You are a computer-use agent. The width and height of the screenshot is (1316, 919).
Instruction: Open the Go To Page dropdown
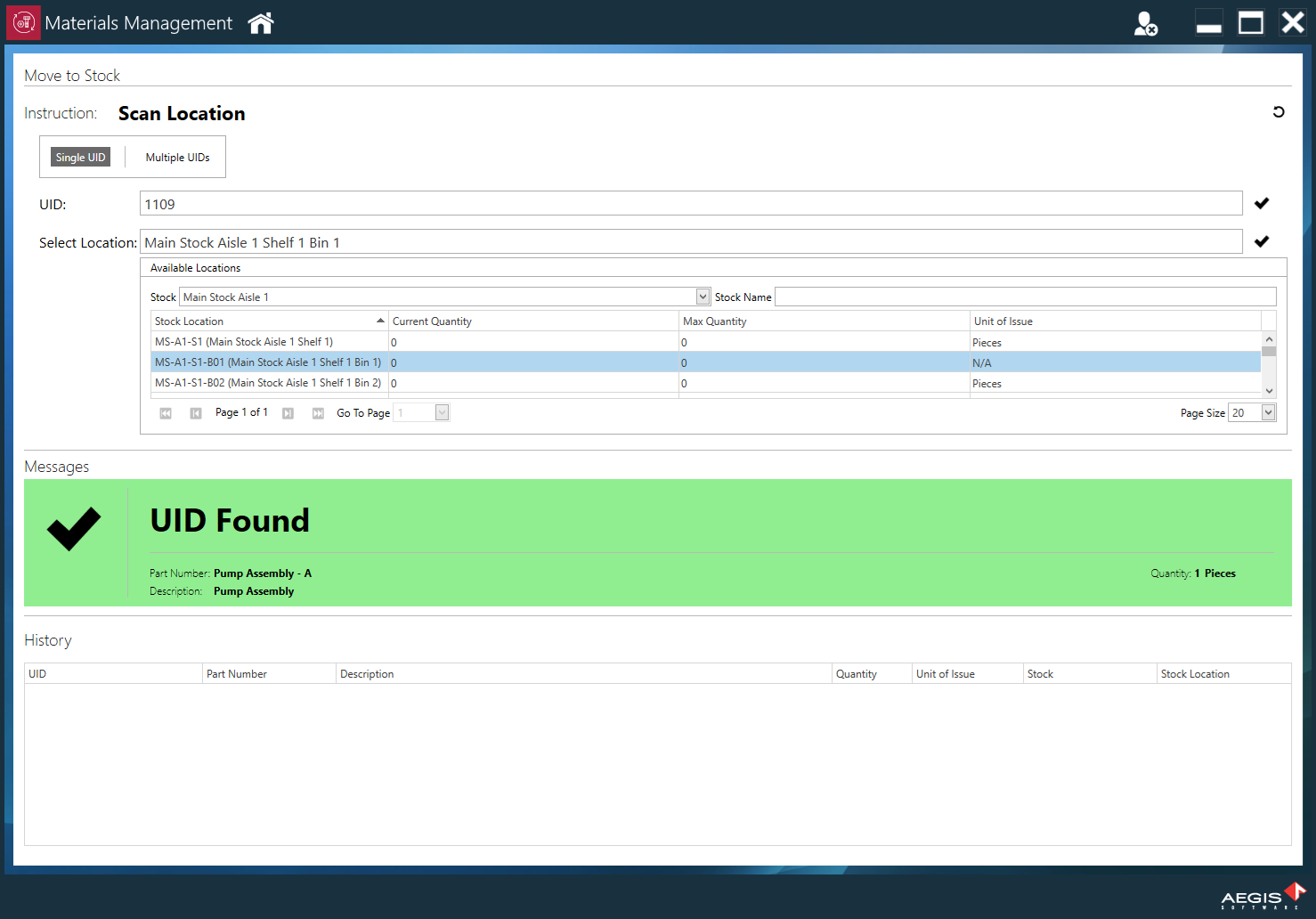pyautogui.click(x=442, y=412)
